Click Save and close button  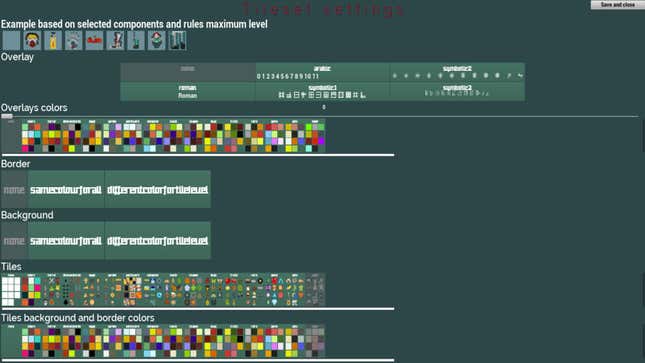tap(617, 5)
